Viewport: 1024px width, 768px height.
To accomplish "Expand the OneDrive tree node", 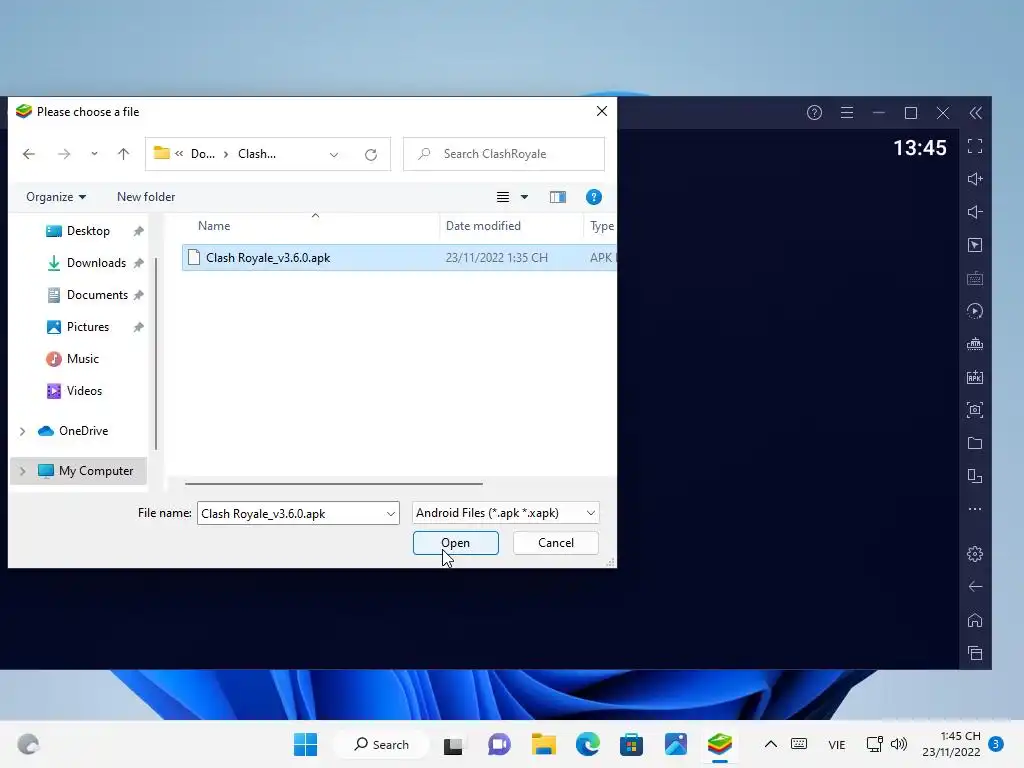I will pos(22,431).
